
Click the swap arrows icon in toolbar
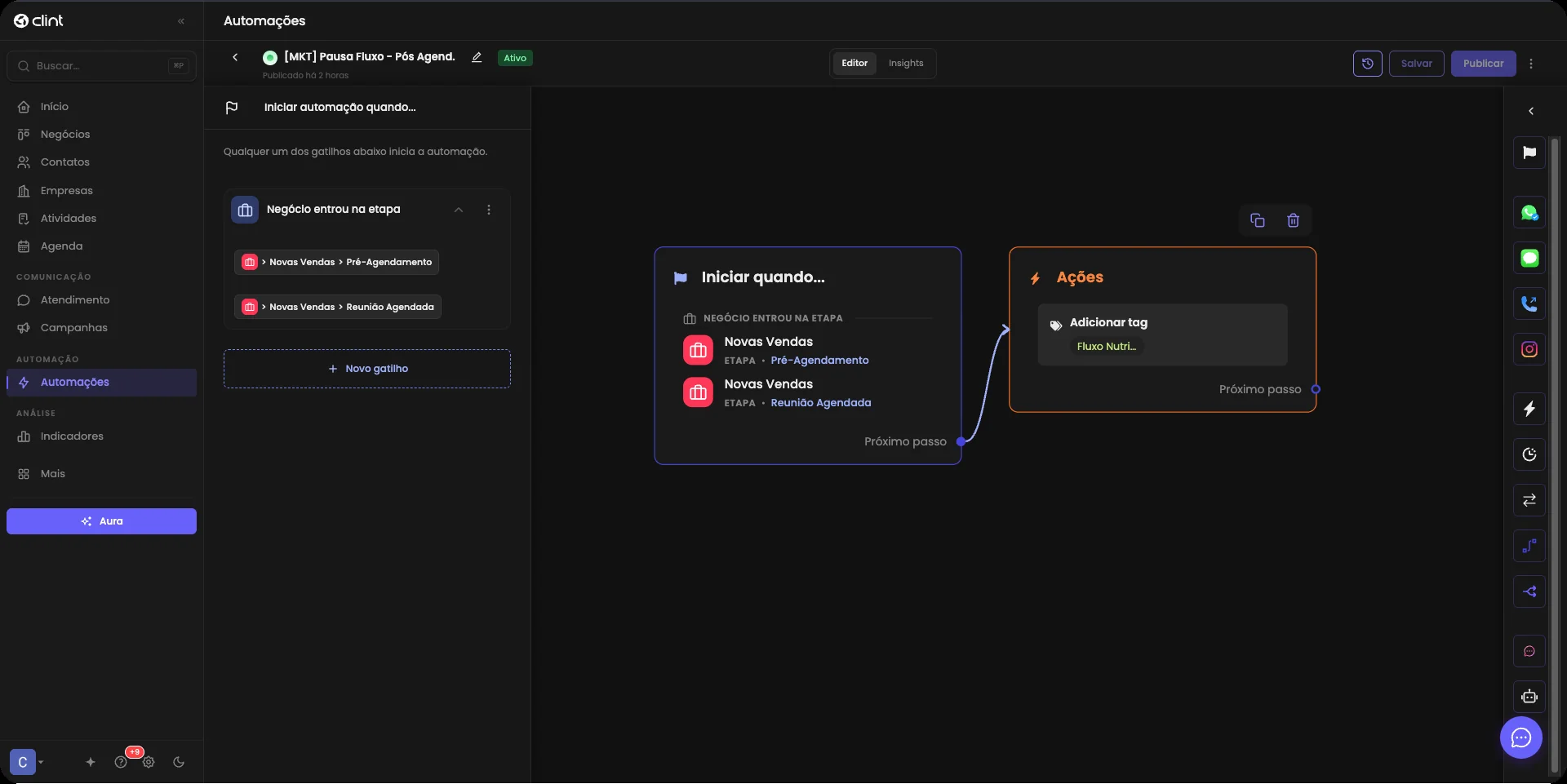[1529, 500]
